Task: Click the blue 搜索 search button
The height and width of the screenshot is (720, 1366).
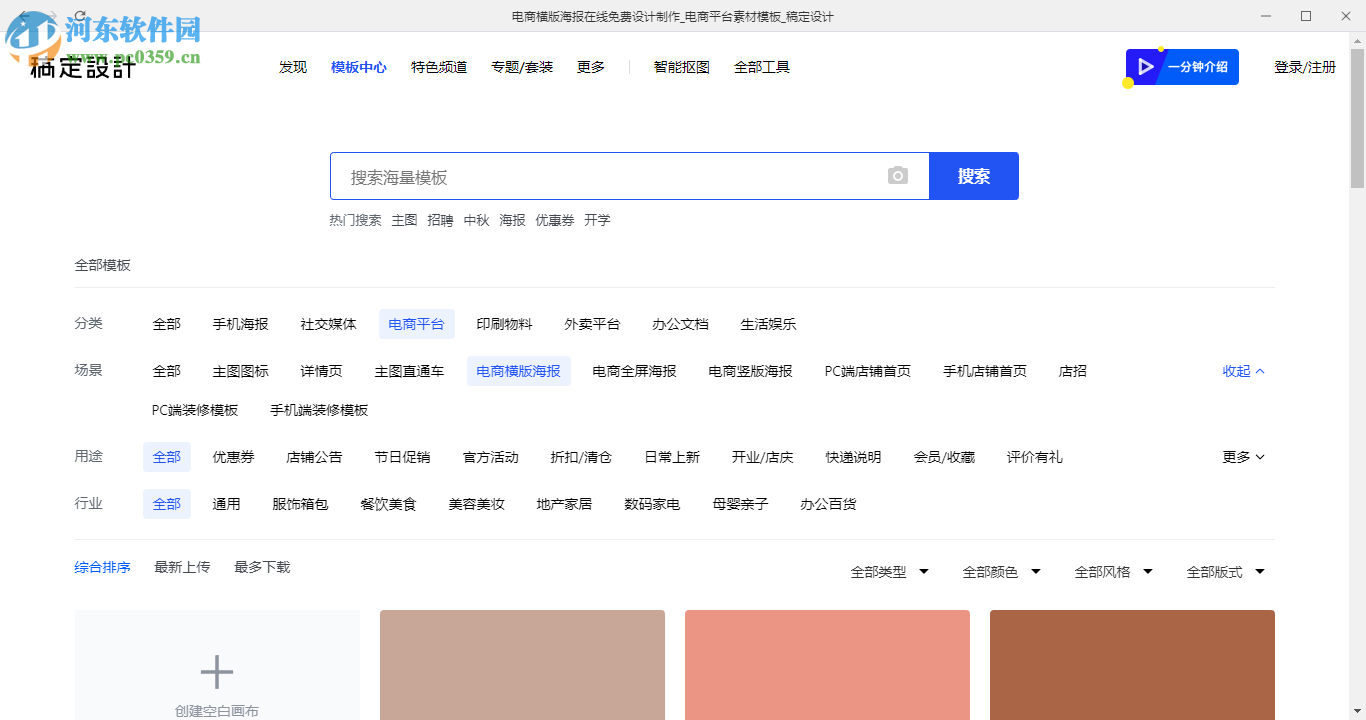Action: (x=973, y=175)
